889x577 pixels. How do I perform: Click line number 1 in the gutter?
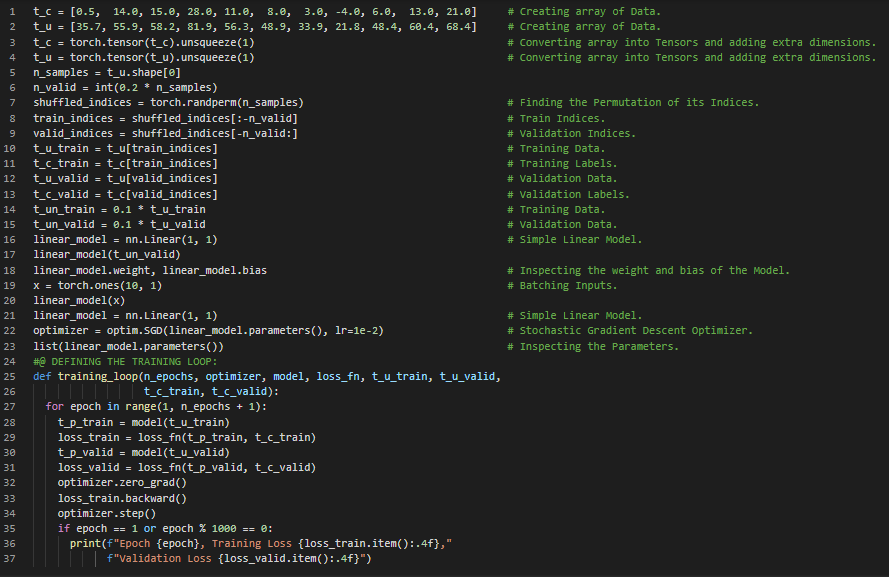[x=11, y=12]
